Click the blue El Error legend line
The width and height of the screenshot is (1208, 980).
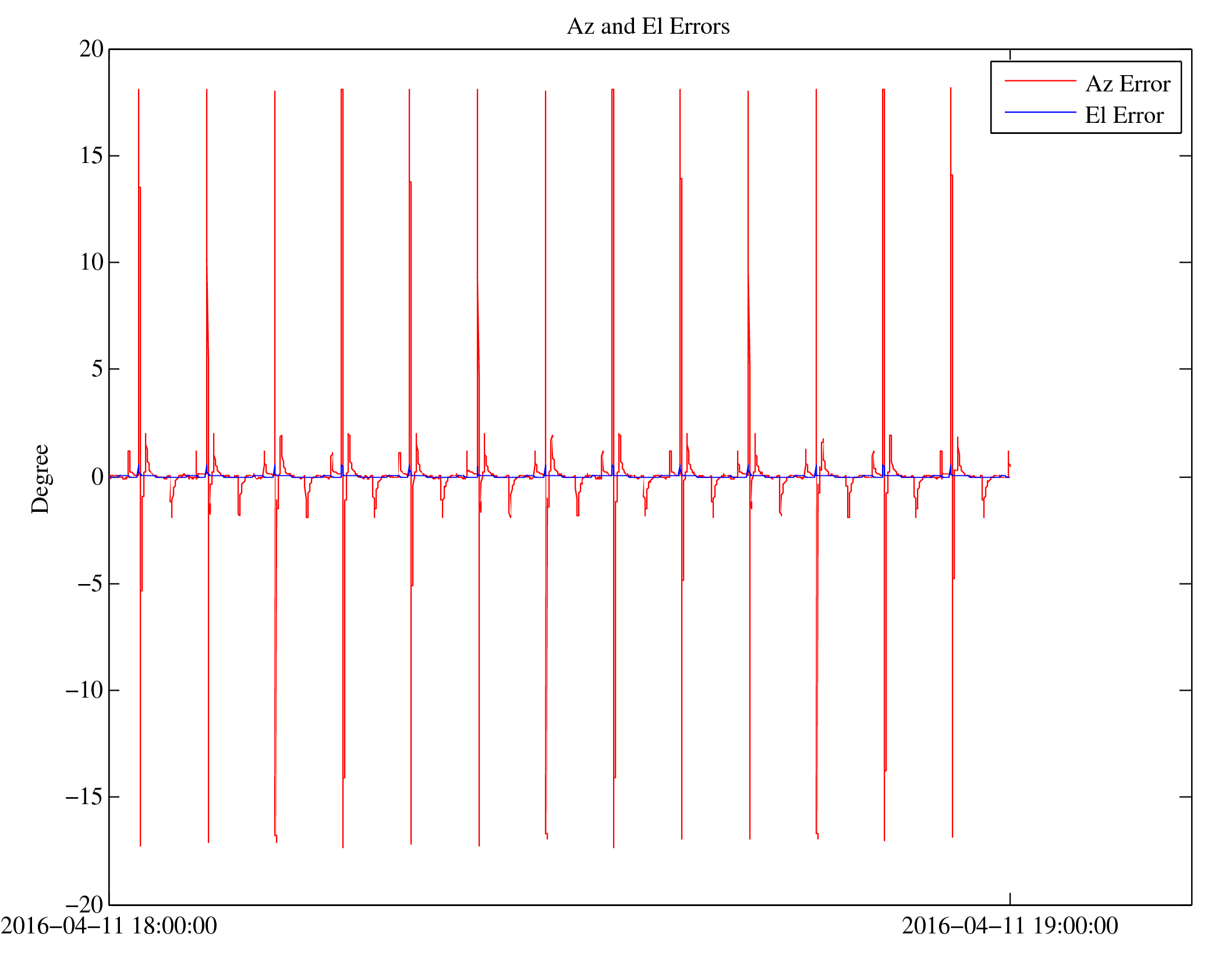pos(1040,112)
